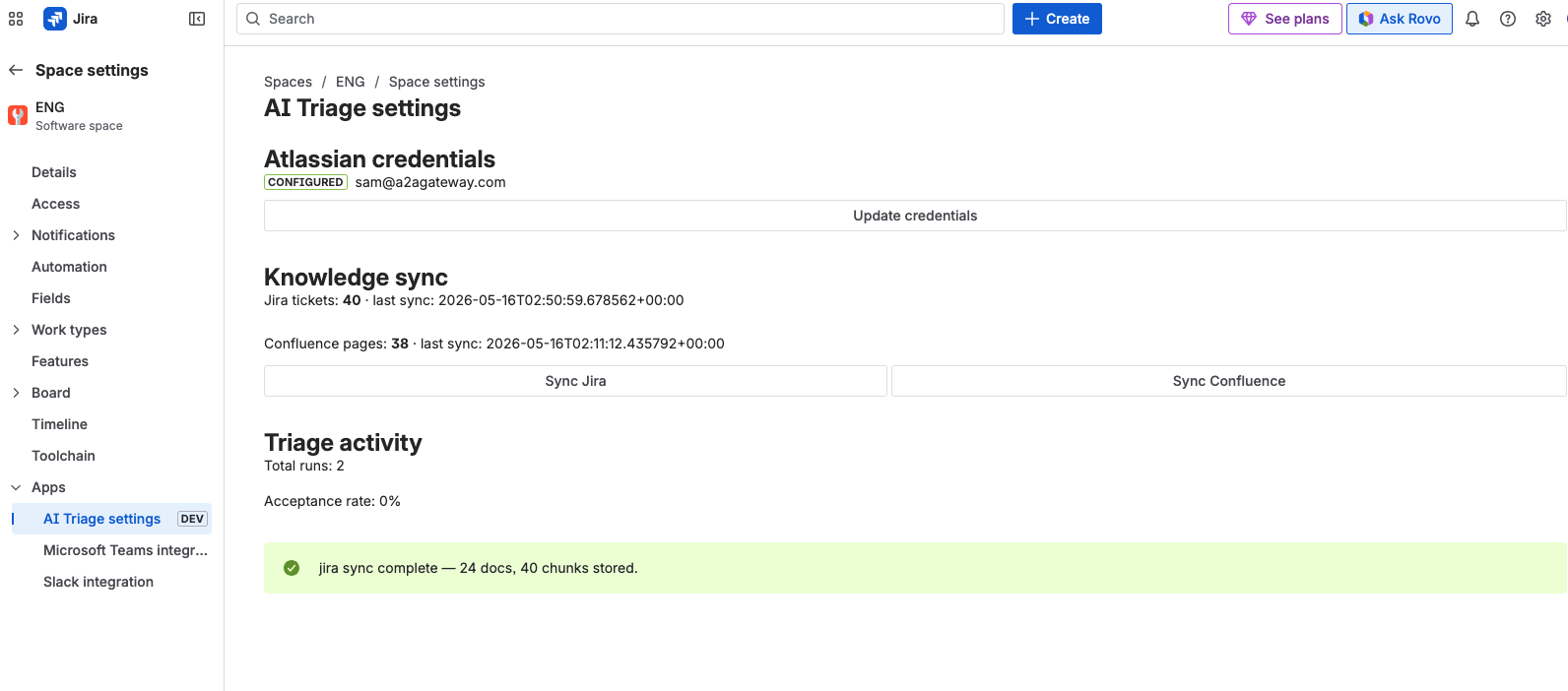Click Total runs: 2 text
1568x691 pixels.
point(304,466)
